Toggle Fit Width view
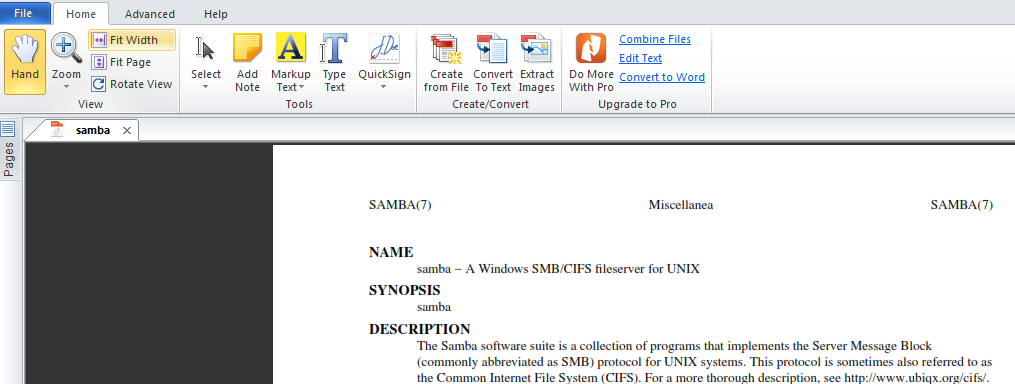 (132, 40)
